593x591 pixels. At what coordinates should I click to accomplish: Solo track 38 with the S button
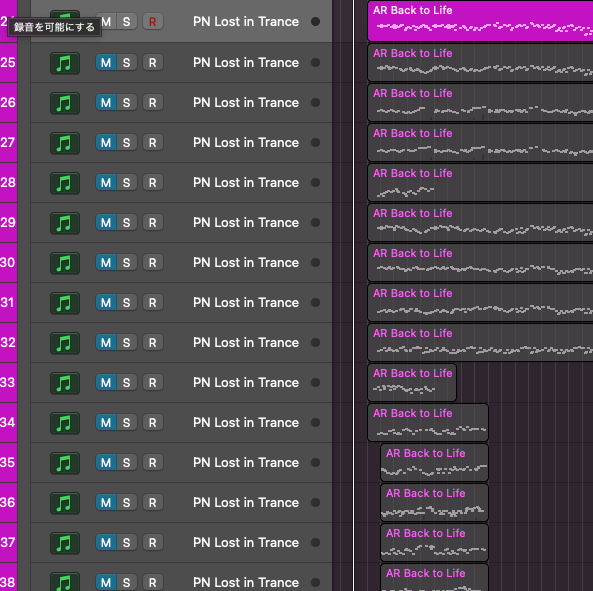click(x=127, y=583)
